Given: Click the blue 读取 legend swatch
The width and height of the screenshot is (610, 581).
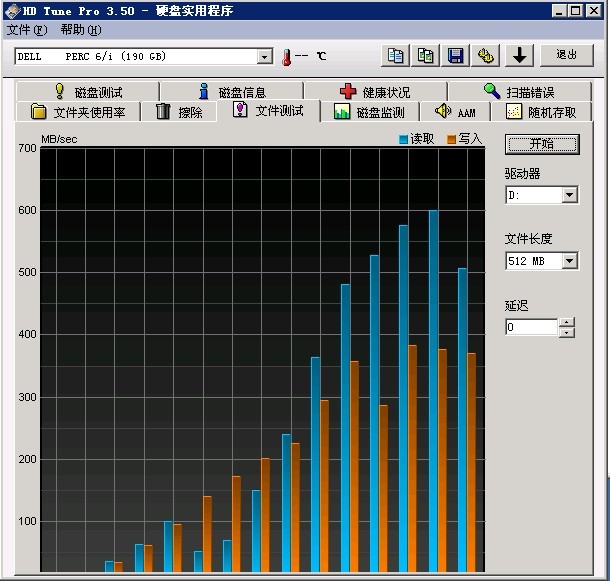Looking at the screenshot, I should [x=403, y=139].
